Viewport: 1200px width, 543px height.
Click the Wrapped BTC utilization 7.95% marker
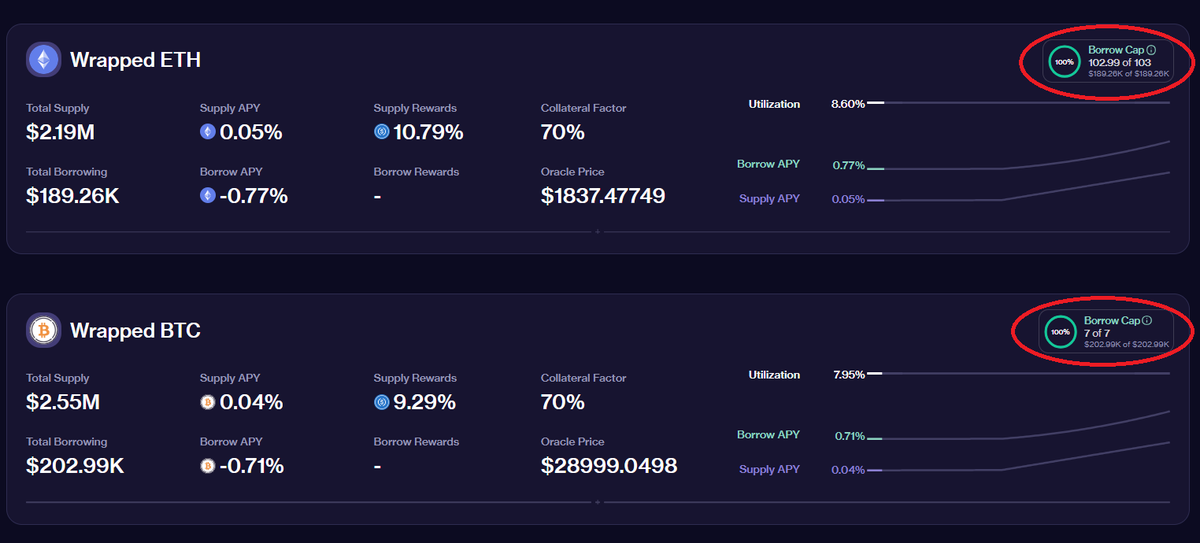point(876,374)
